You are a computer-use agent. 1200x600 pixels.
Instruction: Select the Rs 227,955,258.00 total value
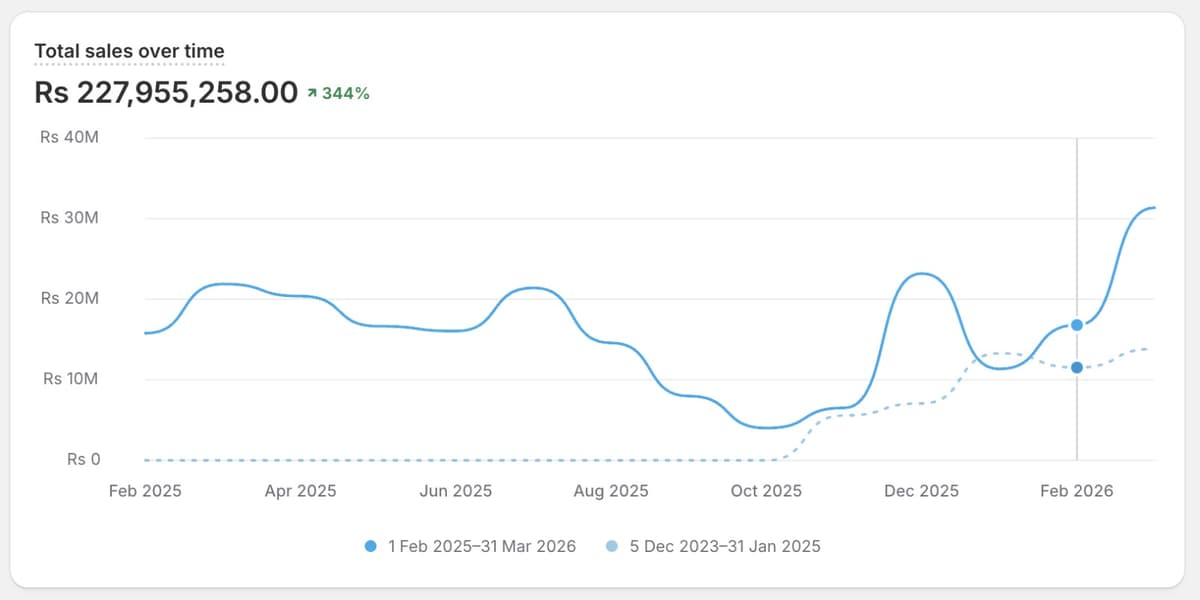(x=166, y=91)
